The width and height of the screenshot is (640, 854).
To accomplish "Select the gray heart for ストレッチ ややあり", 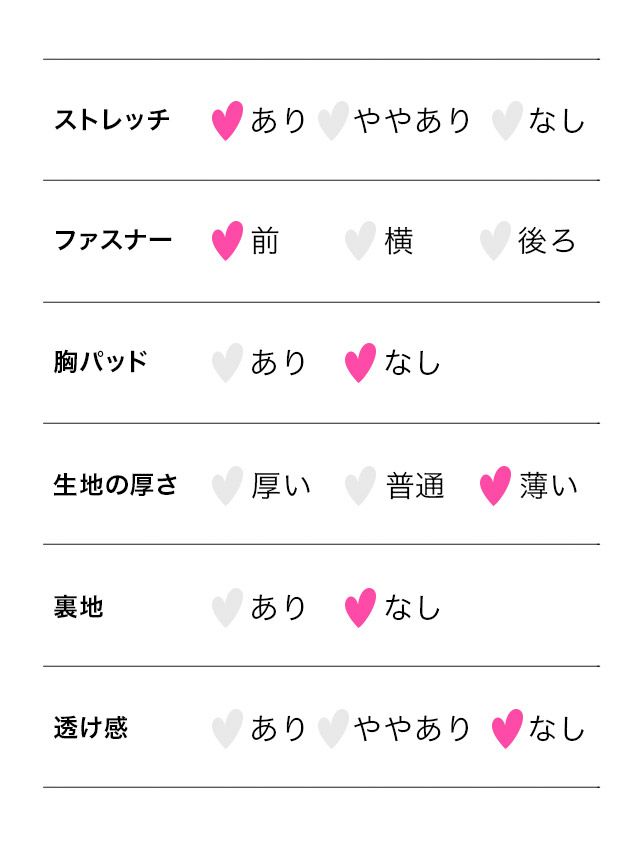I will click(x=332, y=121).
